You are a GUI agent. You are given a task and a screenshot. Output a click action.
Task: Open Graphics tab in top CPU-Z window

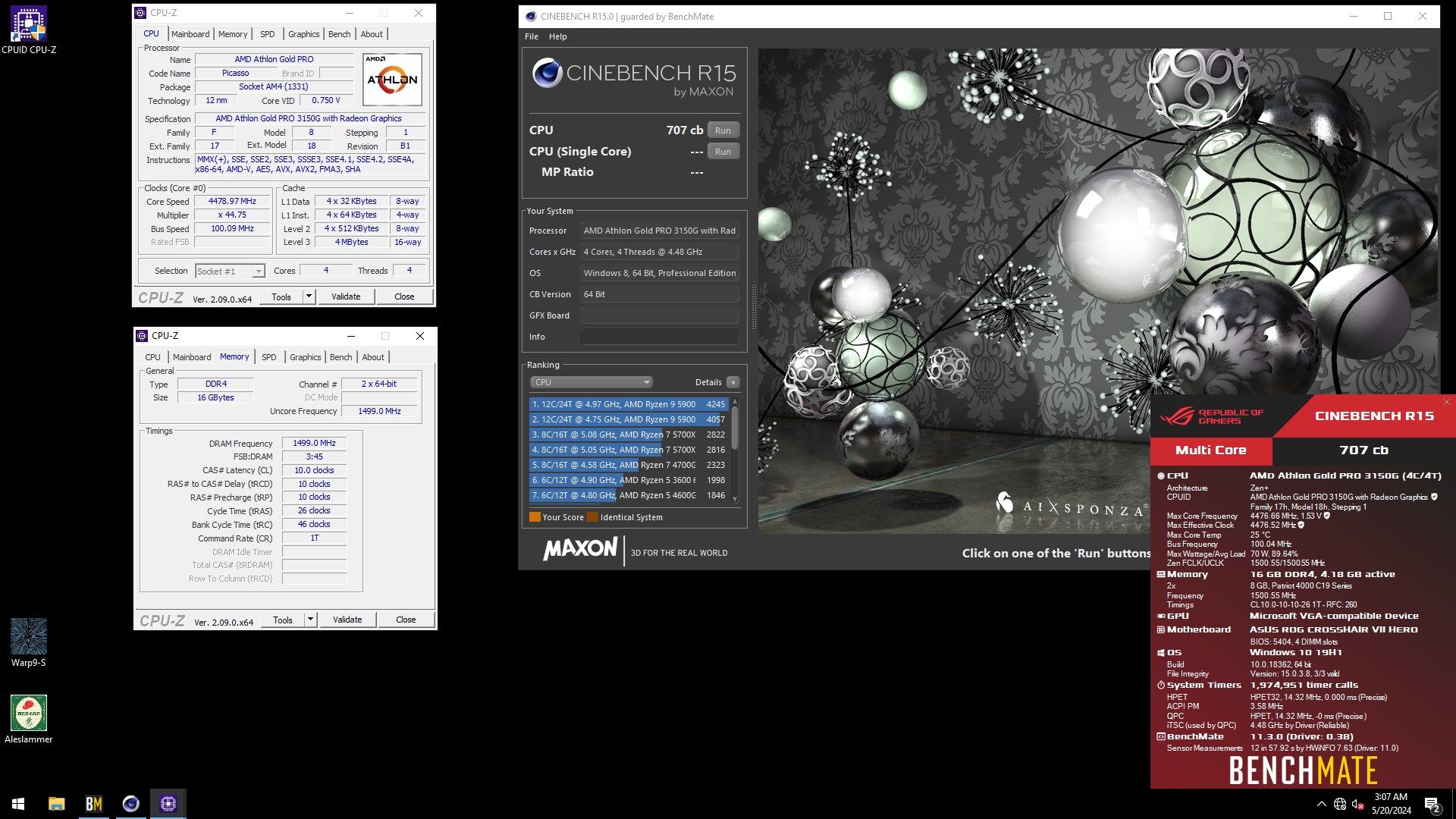(x=304, y=34)
